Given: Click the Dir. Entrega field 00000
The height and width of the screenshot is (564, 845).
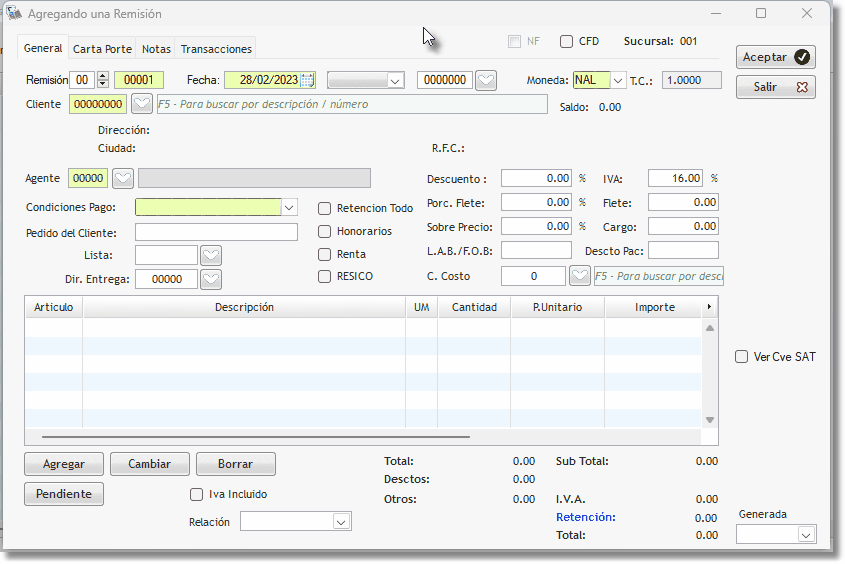Looking at the screenshot, I should coord(166,279).
